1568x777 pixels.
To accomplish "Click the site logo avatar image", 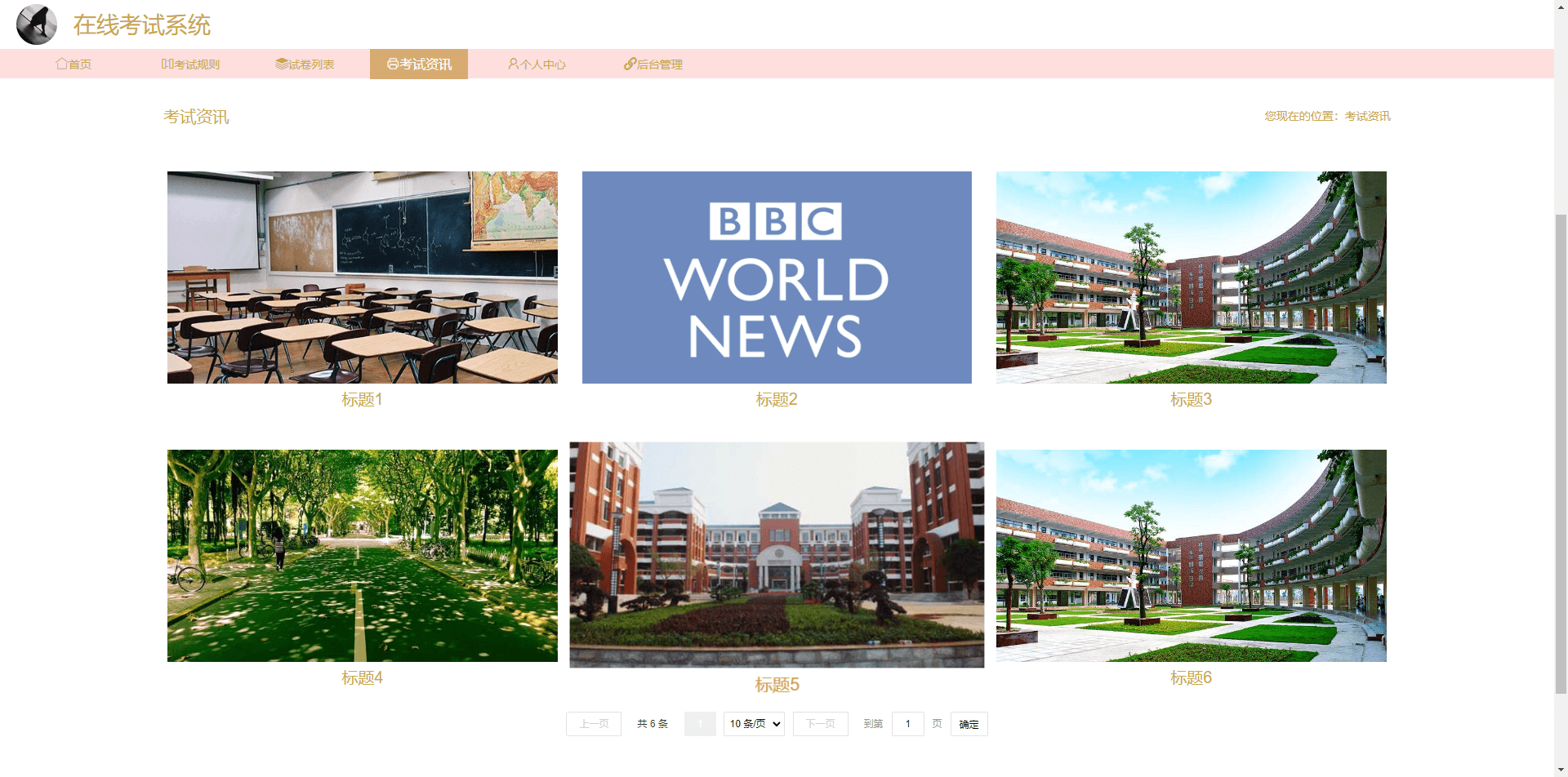I will 37,24.
